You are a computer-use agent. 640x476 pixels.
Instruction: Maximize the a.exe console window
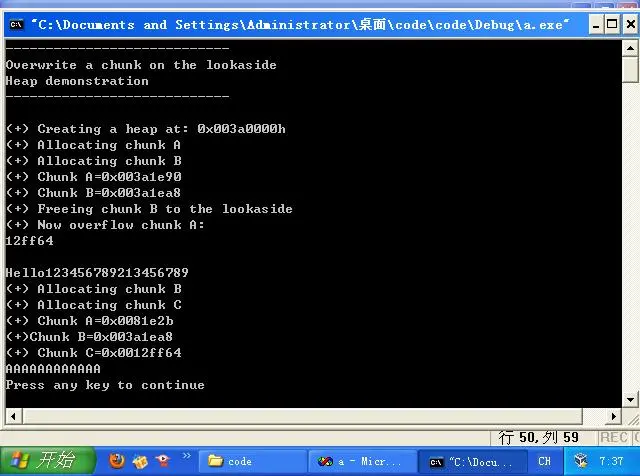click(x=612, y=25)
